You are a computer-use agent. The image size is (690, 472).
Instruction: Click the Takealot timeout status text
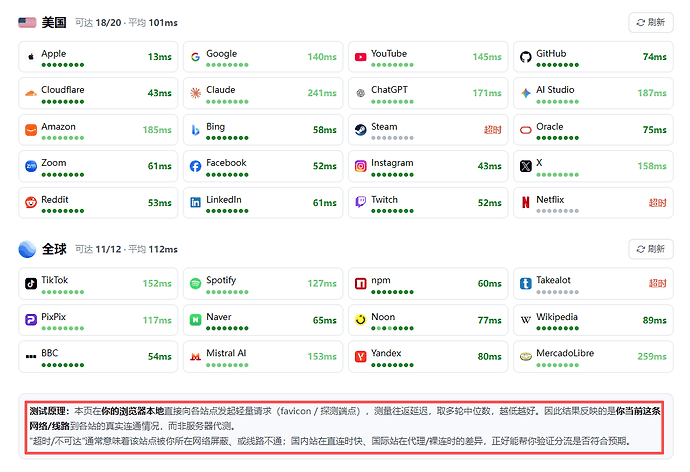(x=657, y=284)
